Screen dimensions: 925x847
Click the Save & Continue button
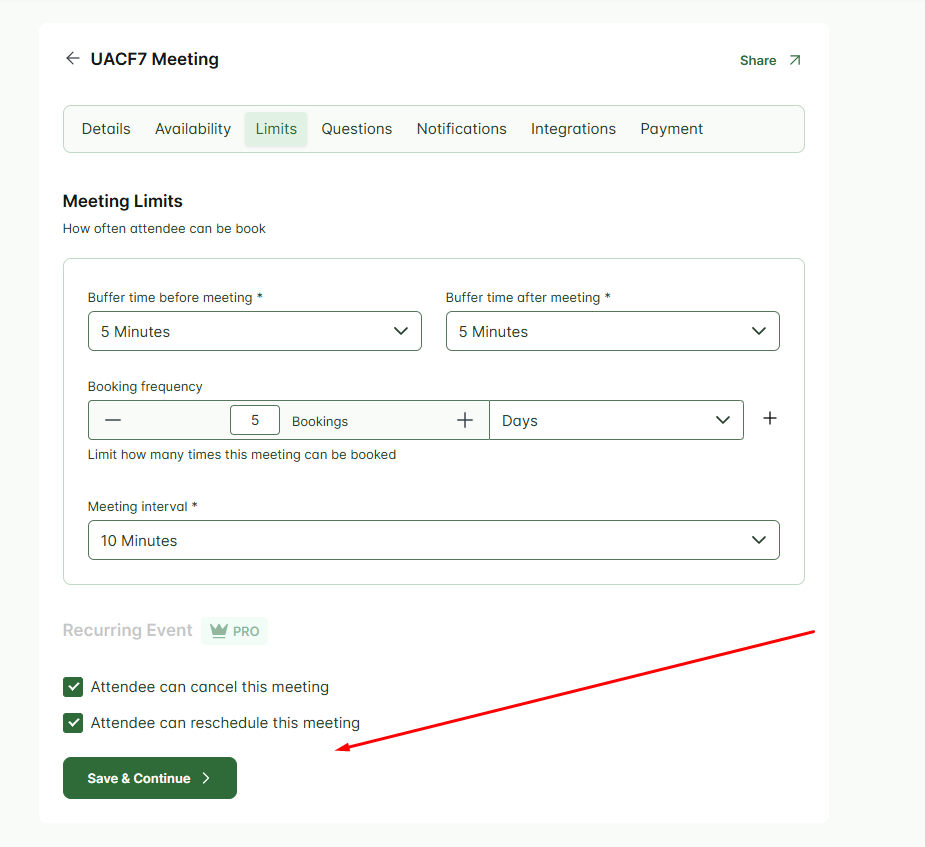tap(150, 778)
